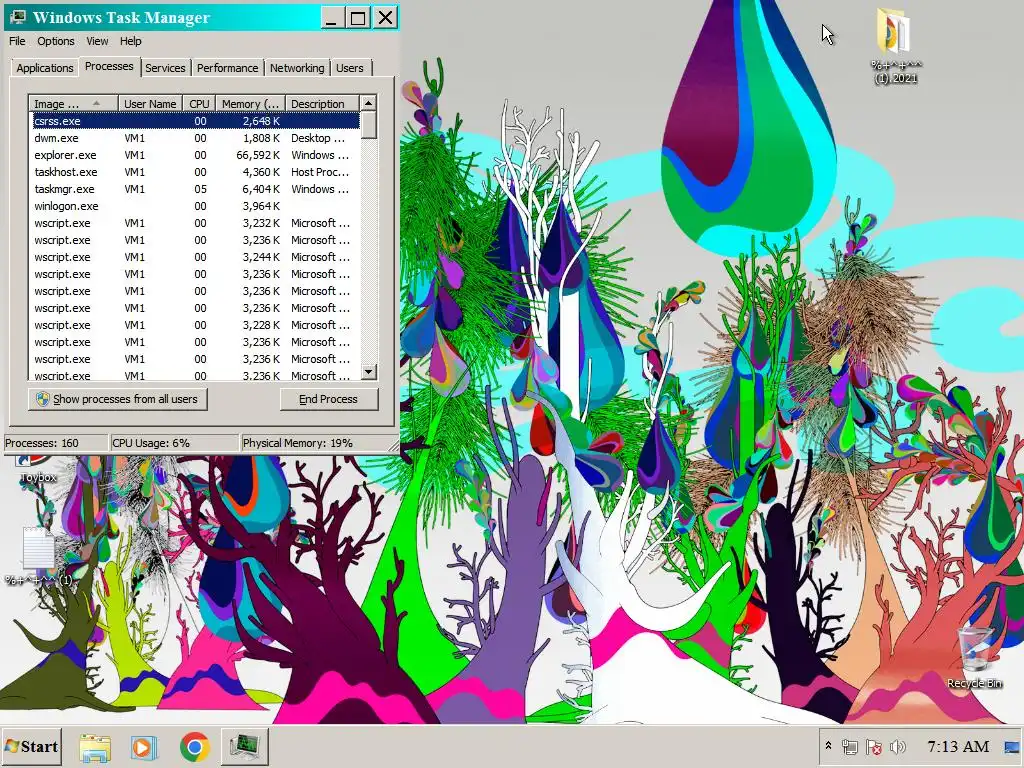This screenshot has width=1024, height=768.
Task: Open the View menu
Action: coord(97,41)
